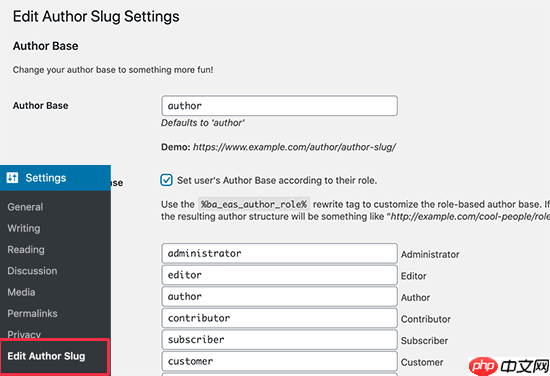The width and height of the screenshot is (550, 376).
Task: Open Reading settings
Action: pyautogui.click(x=26, y=250)
